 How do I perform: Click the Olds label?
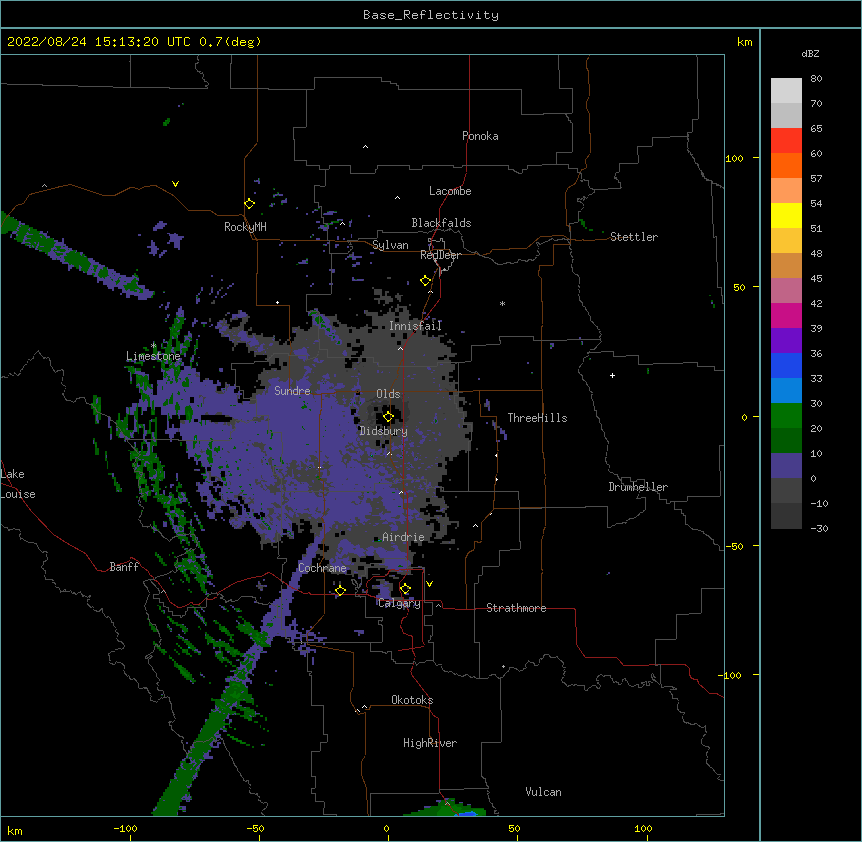pos(388,394)
